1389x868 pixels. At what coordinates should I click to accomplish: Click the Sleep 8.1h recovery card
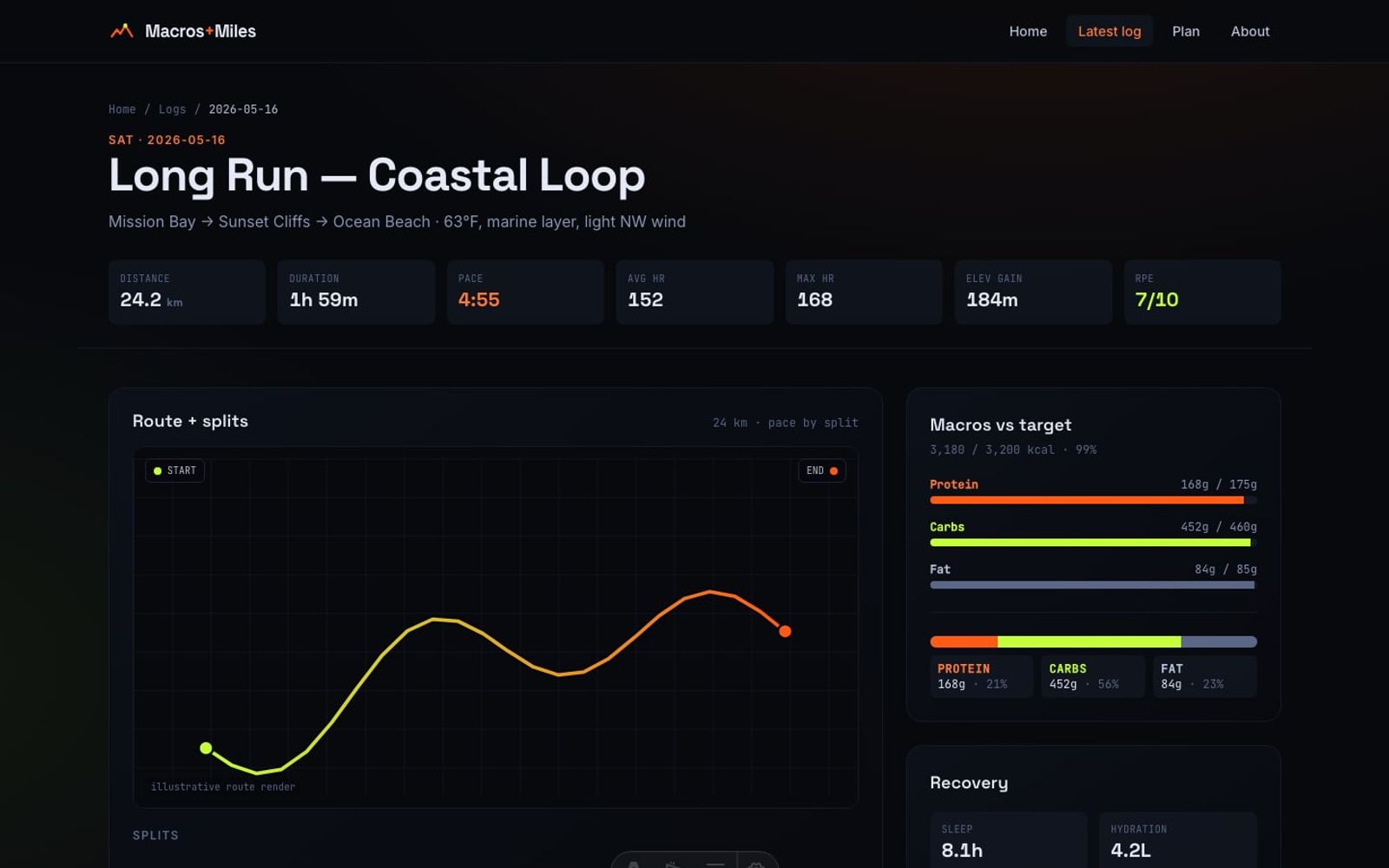(x=1009, y=840)
